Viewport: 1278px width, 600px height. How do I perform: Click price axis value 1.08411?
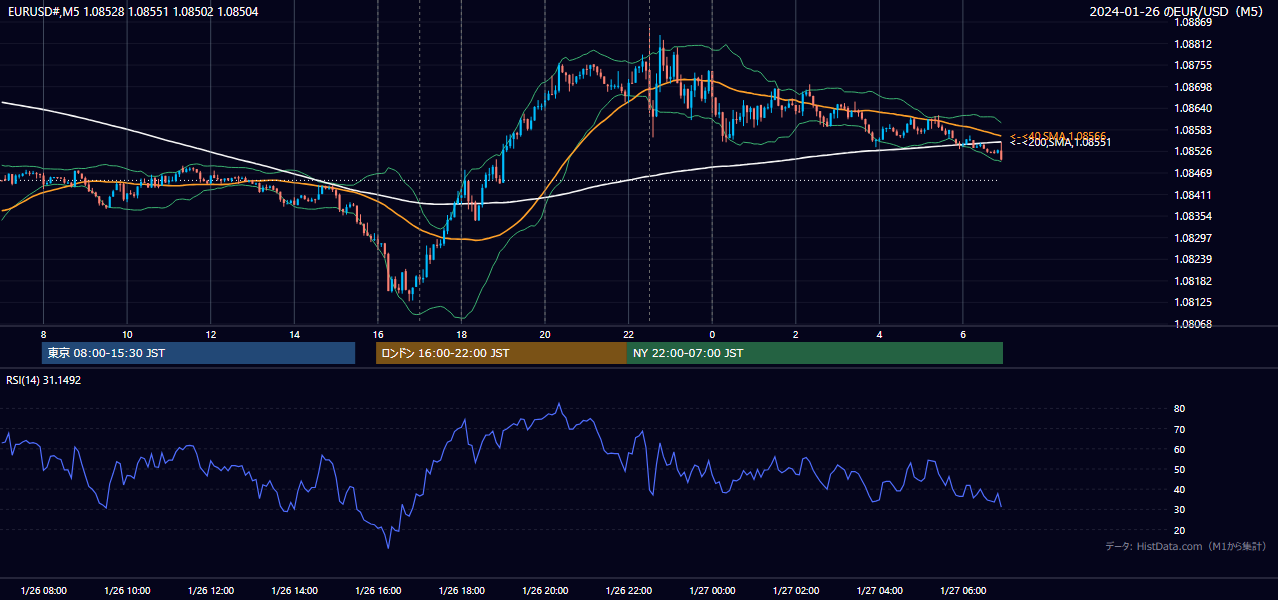[1194, 195]
